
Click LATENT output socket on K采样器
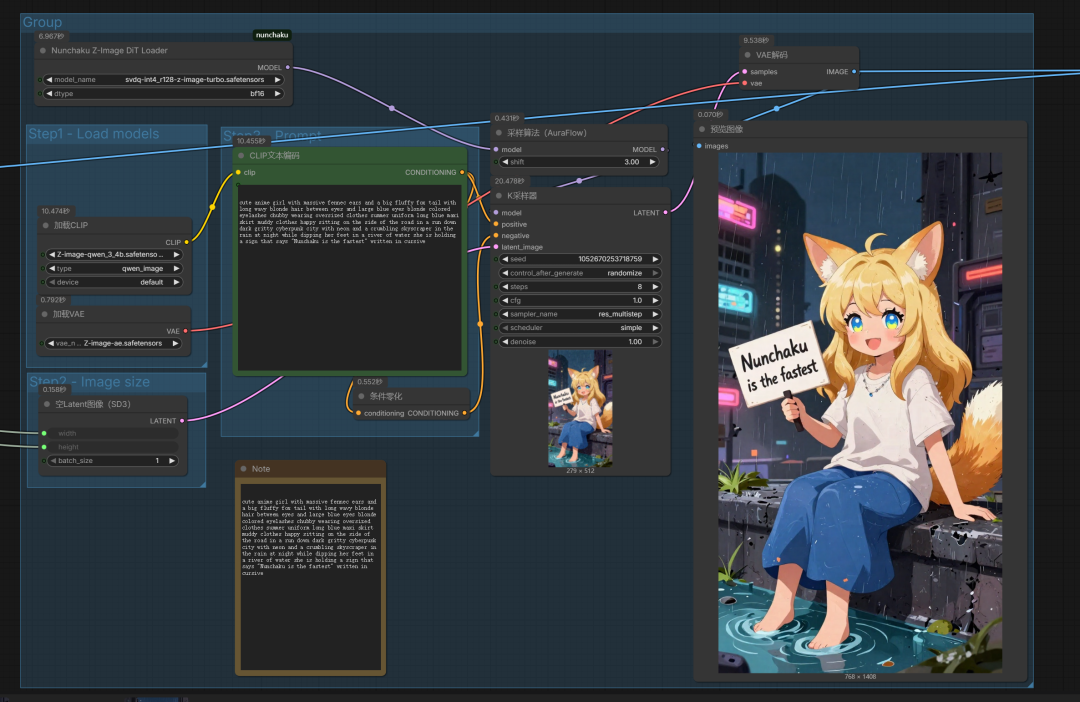(x=665, y=213)
